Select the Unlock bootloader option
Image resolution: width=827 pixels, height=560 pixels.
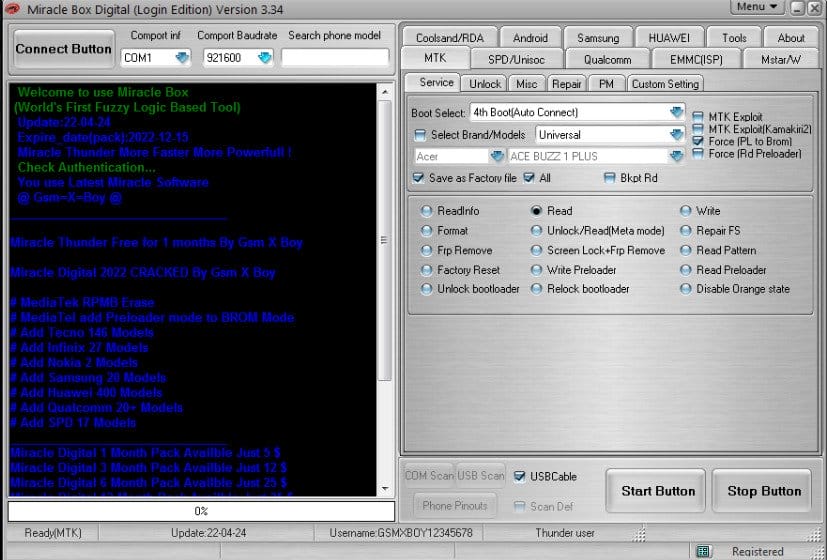pos(426,289)
